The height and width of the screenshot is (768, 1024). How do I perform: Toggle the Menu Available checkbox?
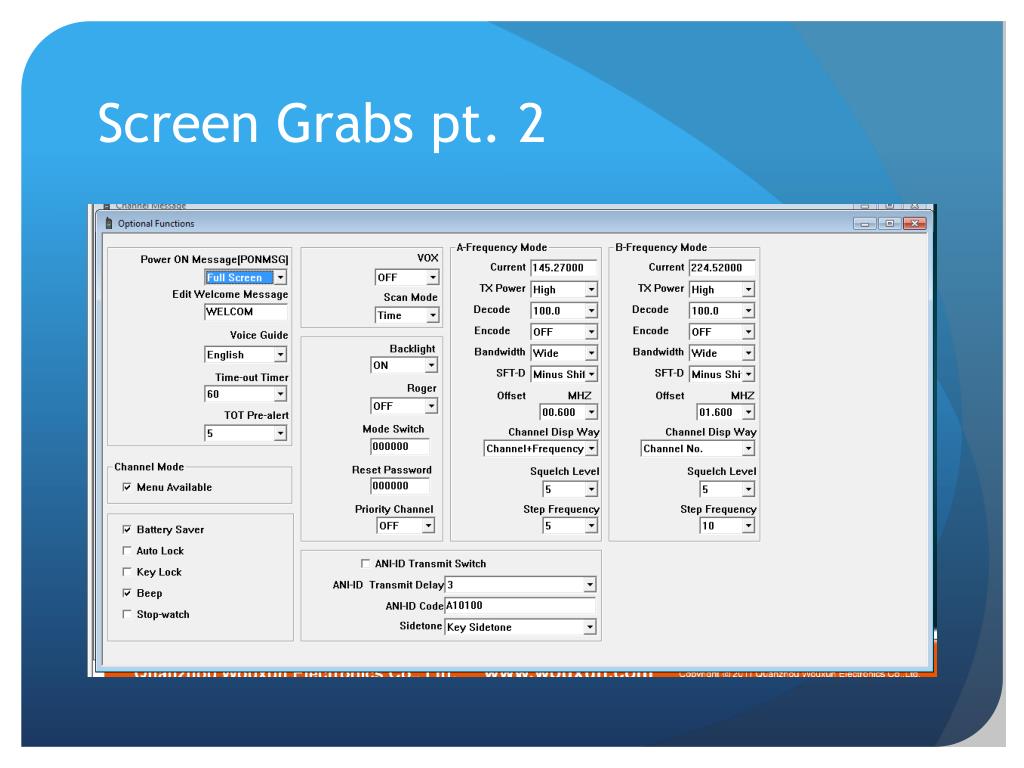point(127,487)
